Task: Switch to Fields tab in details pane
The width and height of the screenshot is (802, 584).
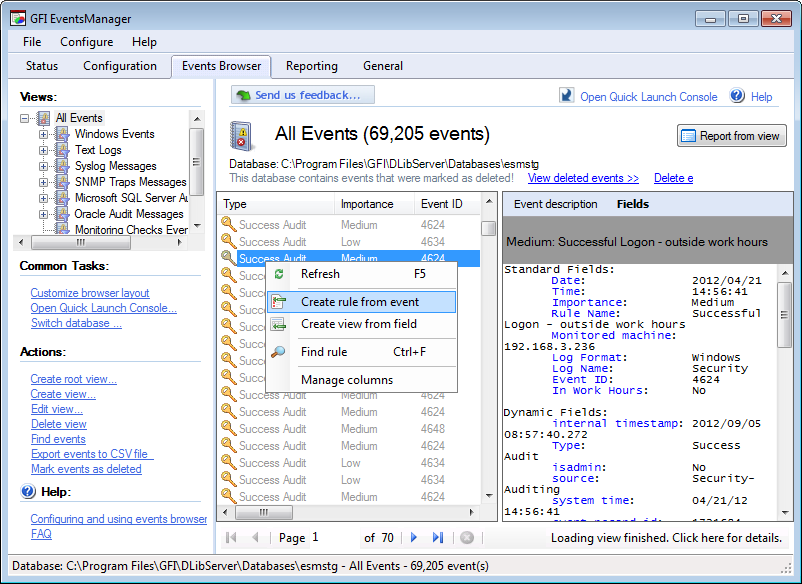Action: (633, 204)
